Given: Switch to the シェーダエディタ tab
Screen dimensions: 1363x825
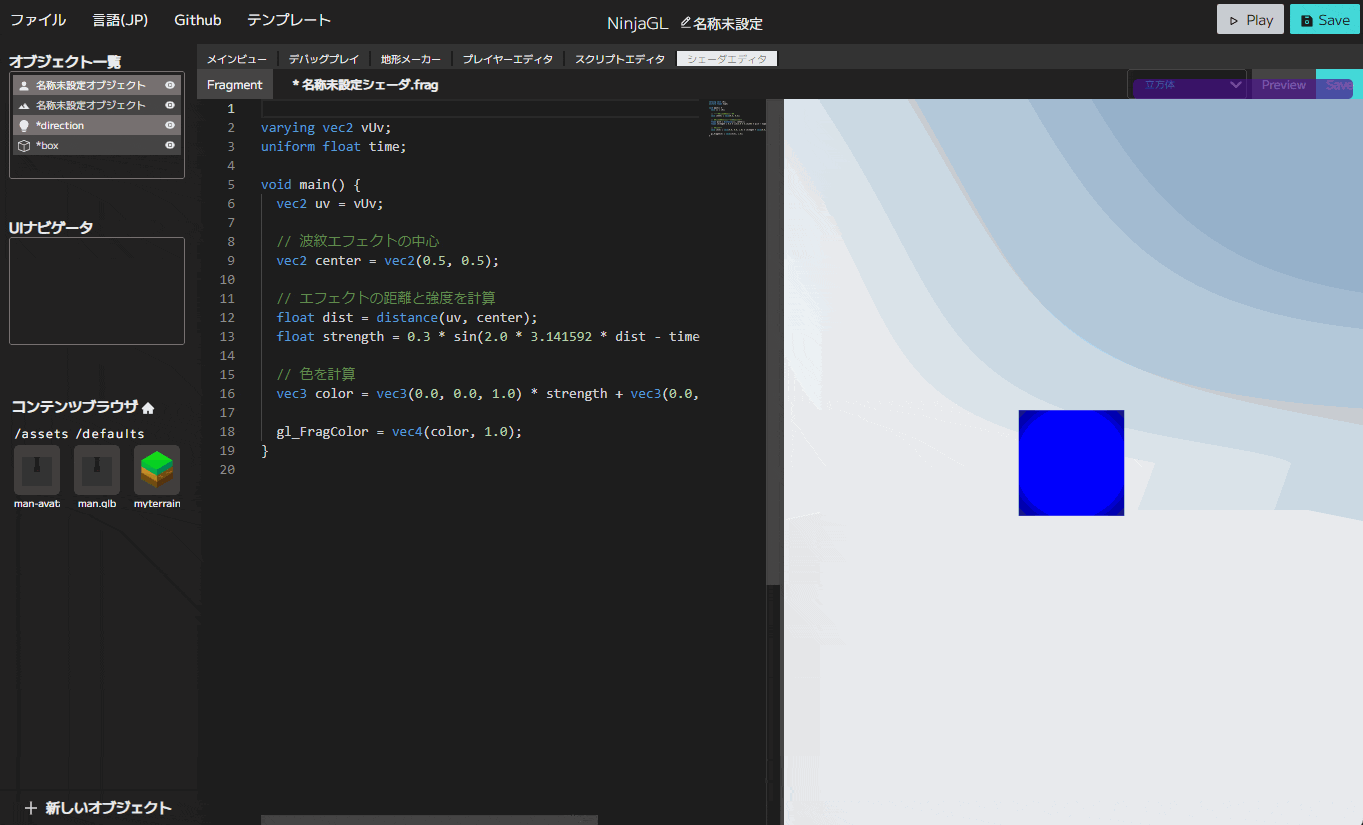Looking at the screenshot, I should click(726, 58).
